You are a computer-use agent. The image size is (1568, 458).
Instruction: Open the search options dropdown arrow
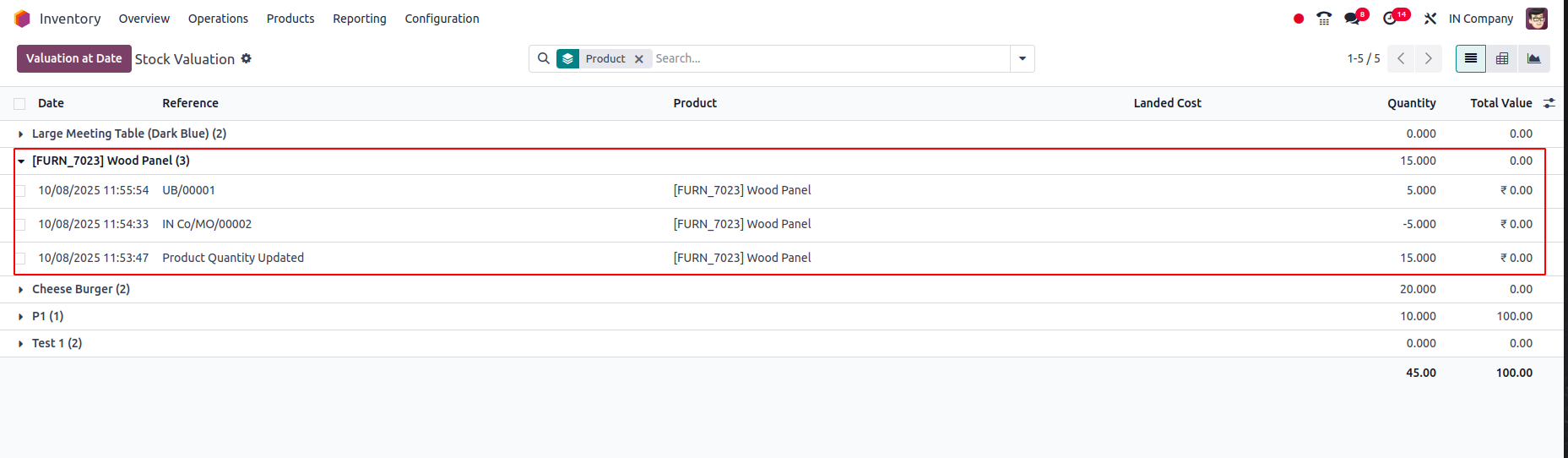click(x=1022, y=58)
